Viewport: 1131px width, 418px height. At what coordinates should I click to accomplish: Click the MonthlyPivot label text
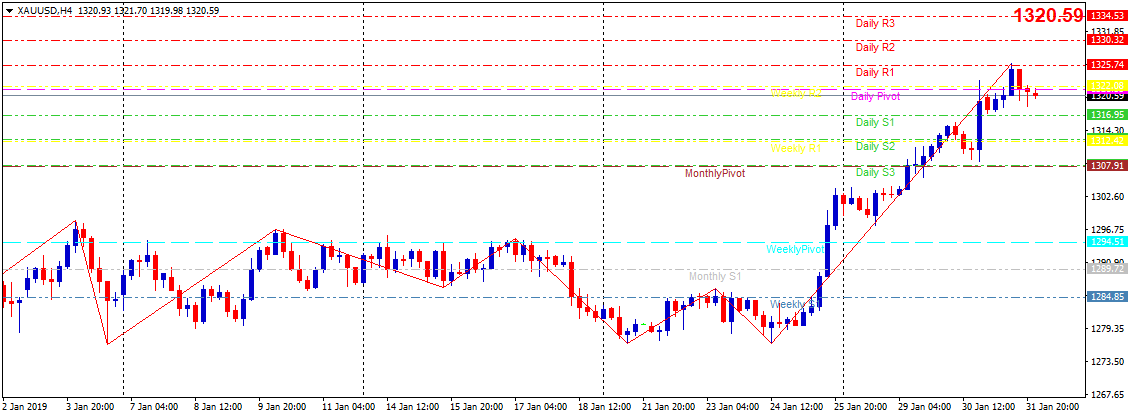pos(714,173)
